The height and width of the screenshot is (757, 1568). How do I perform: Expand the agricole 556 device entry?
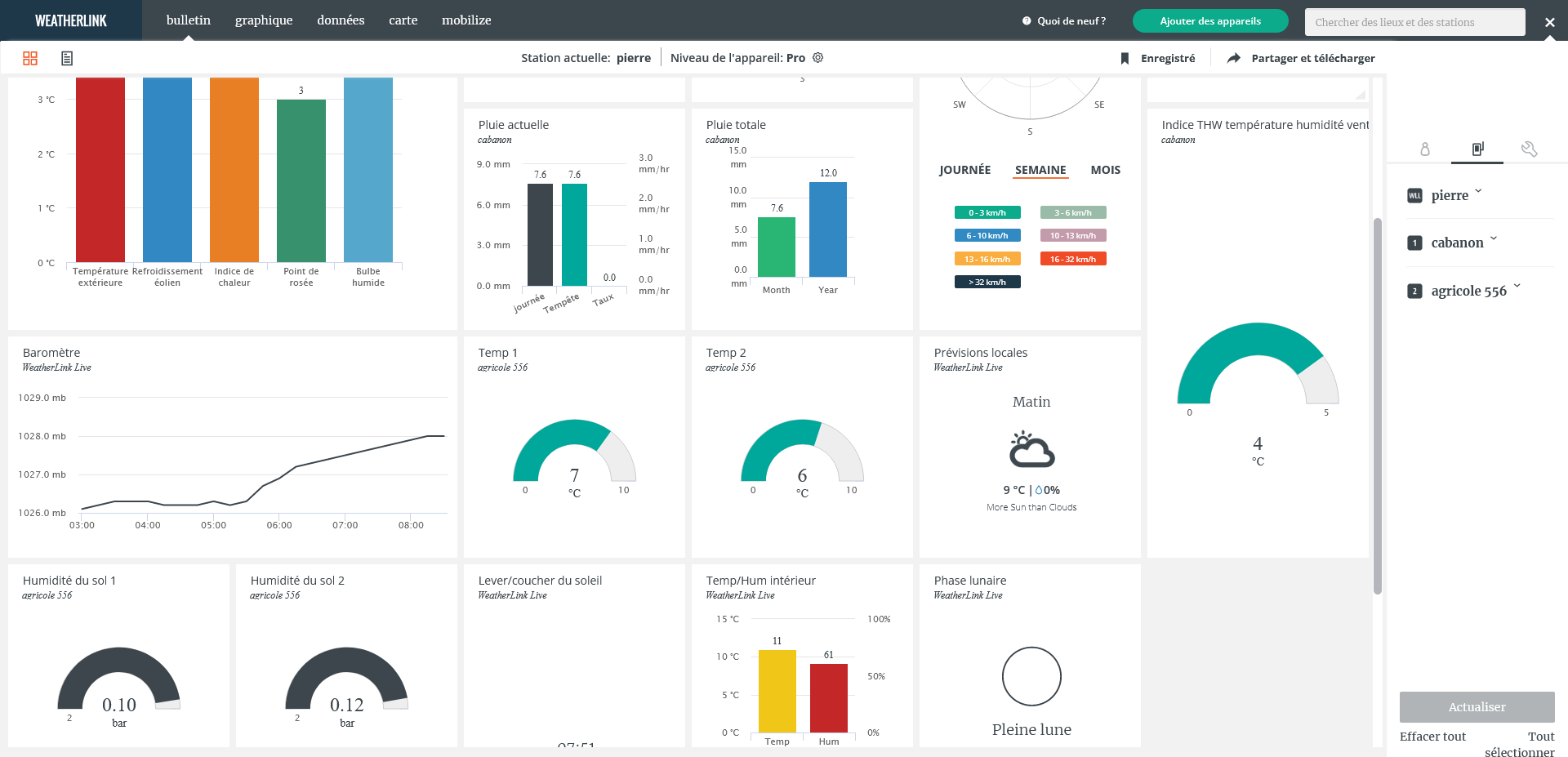click(x=1517, y=287)
